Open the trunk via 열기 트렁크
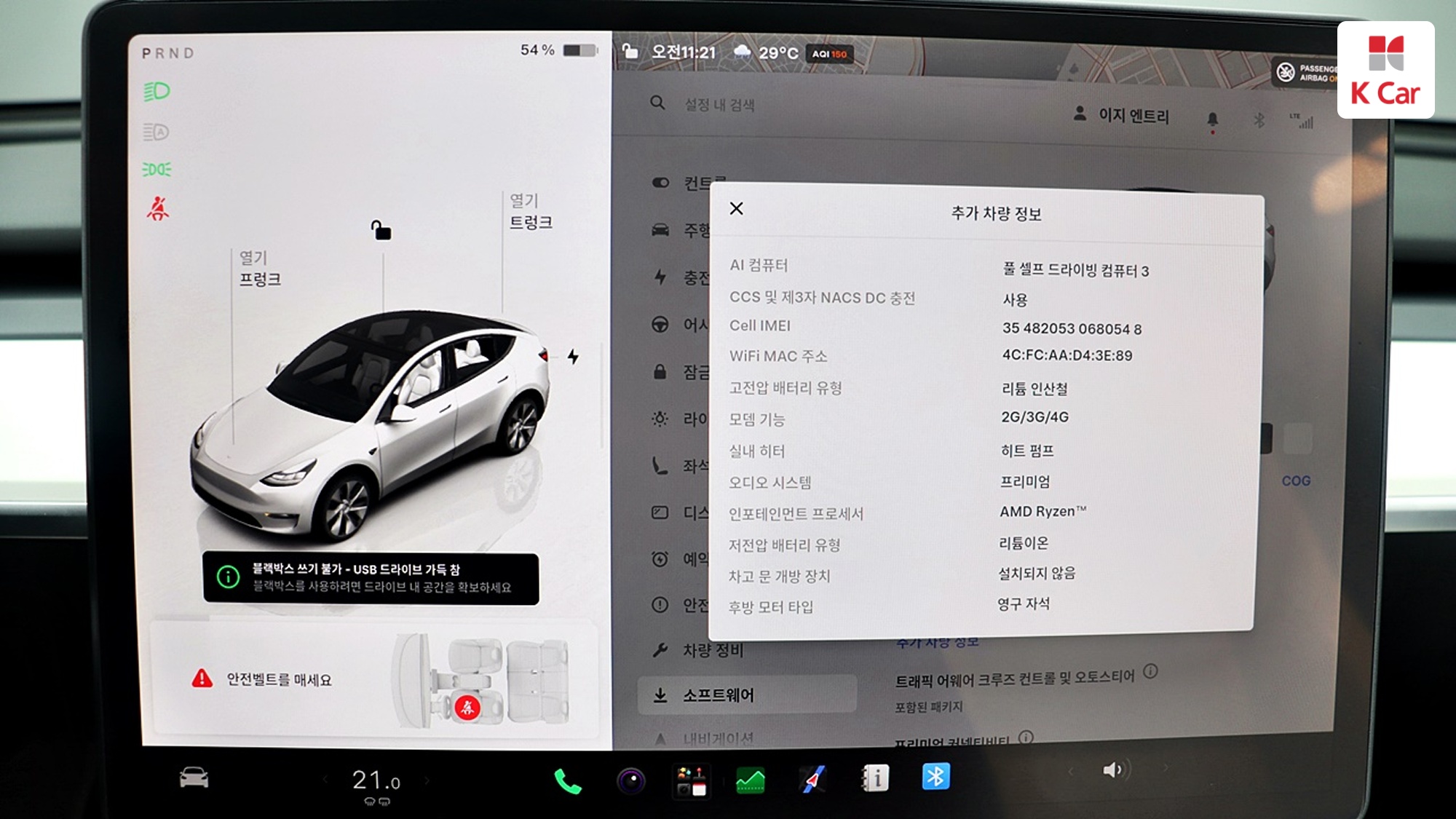The width and height of the screenshot is (1456, 819). pos(531,211)
